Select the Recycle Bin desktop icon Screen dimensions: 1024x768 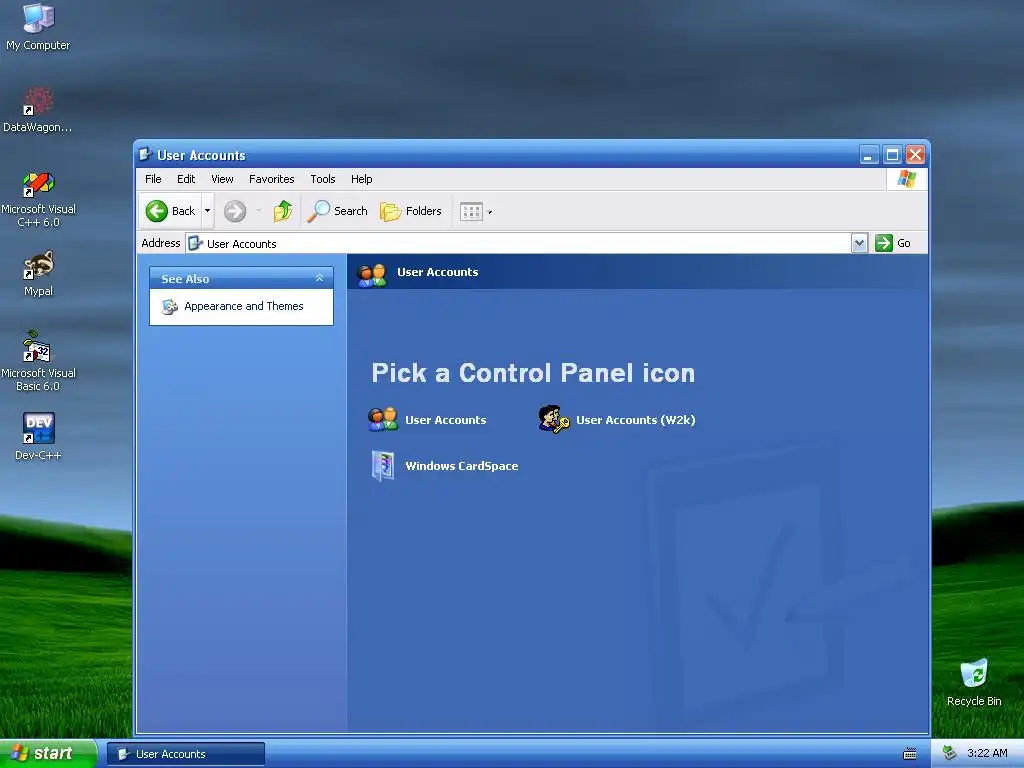(974, 682)
